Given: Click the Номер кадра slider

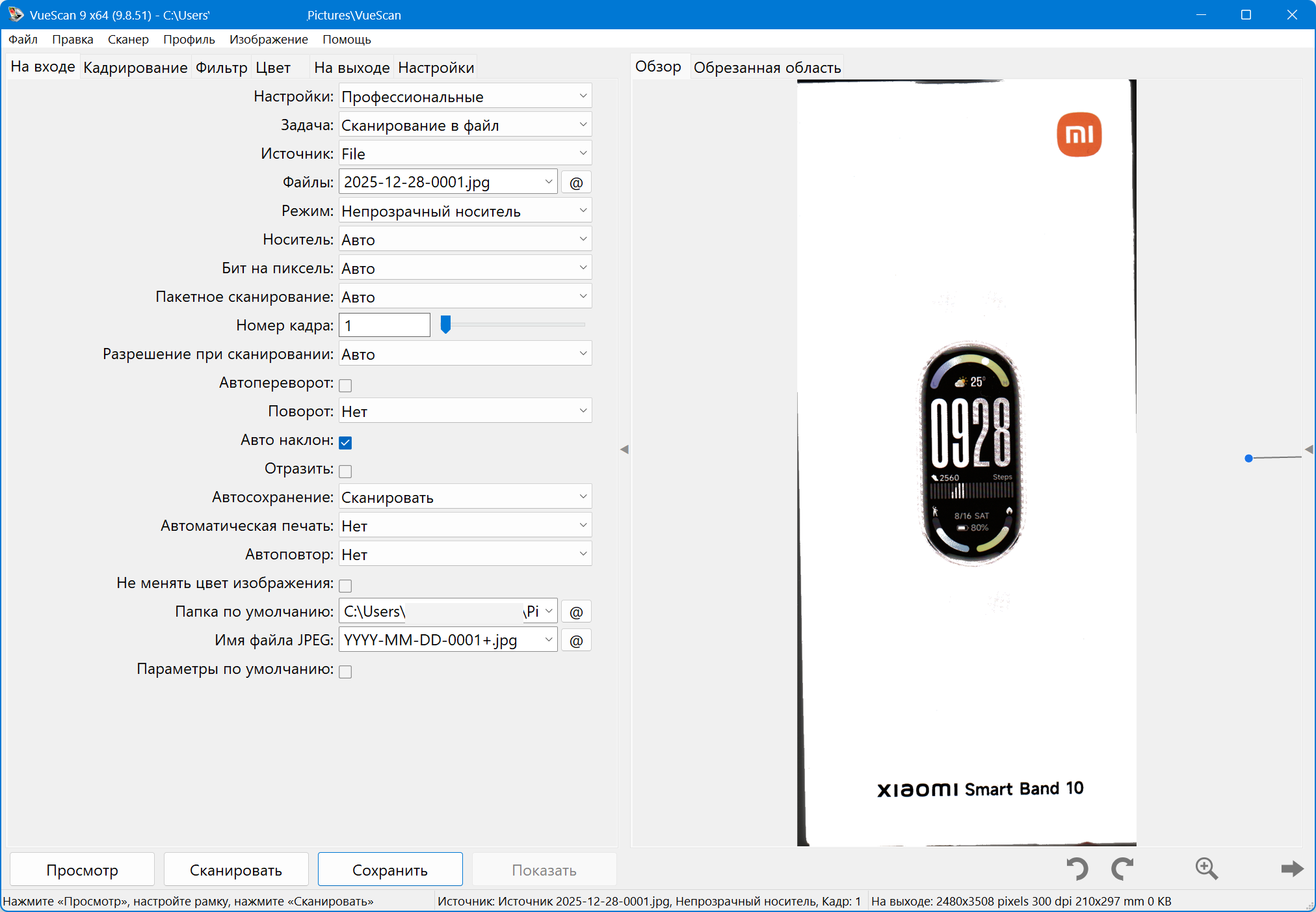Looking at the screenshot, I should (512, 325).
